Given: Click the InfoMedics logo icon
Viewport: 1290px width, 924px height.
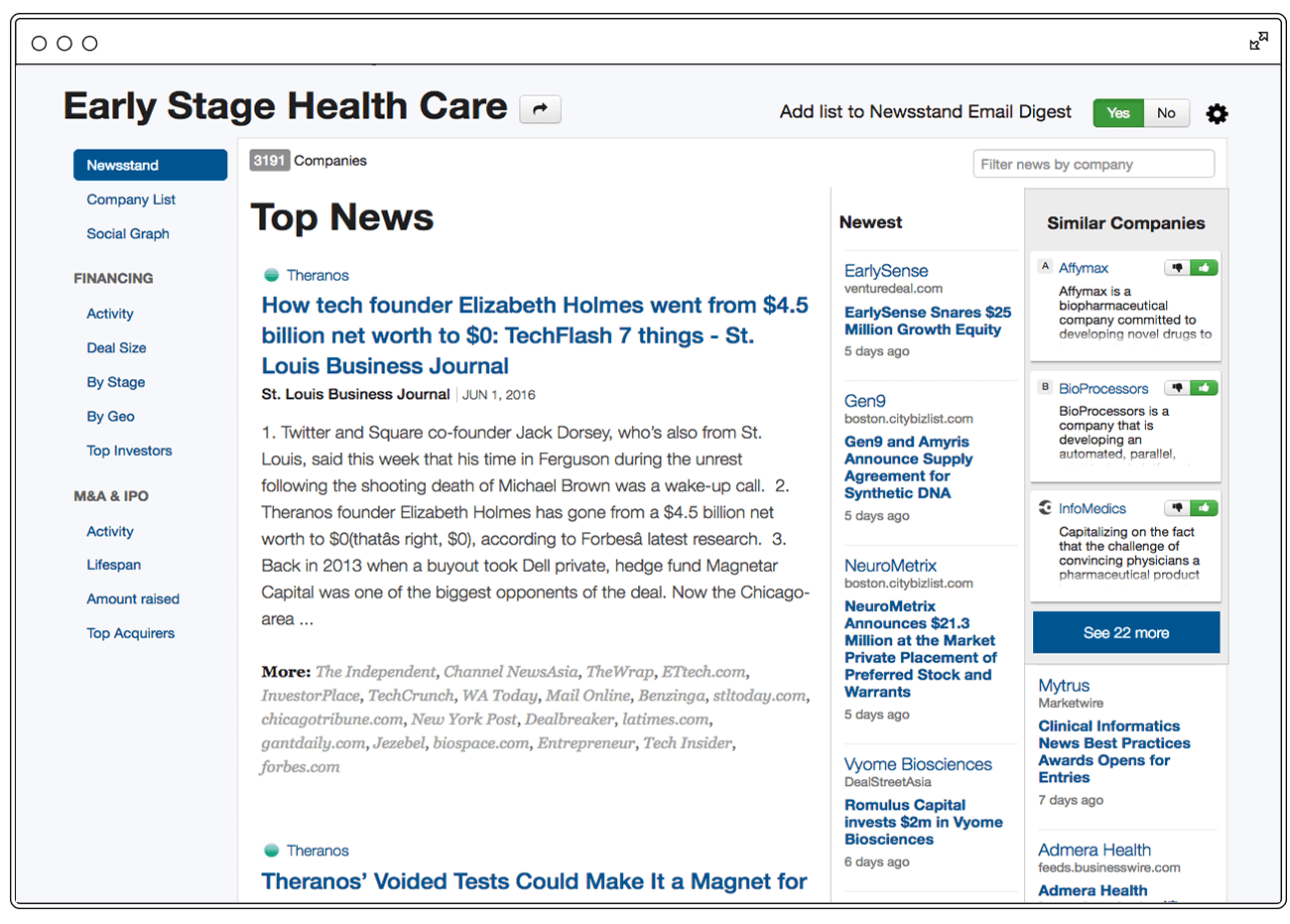Looking at the screenshot, I should pyautogui.click(x=1045, y=507).
